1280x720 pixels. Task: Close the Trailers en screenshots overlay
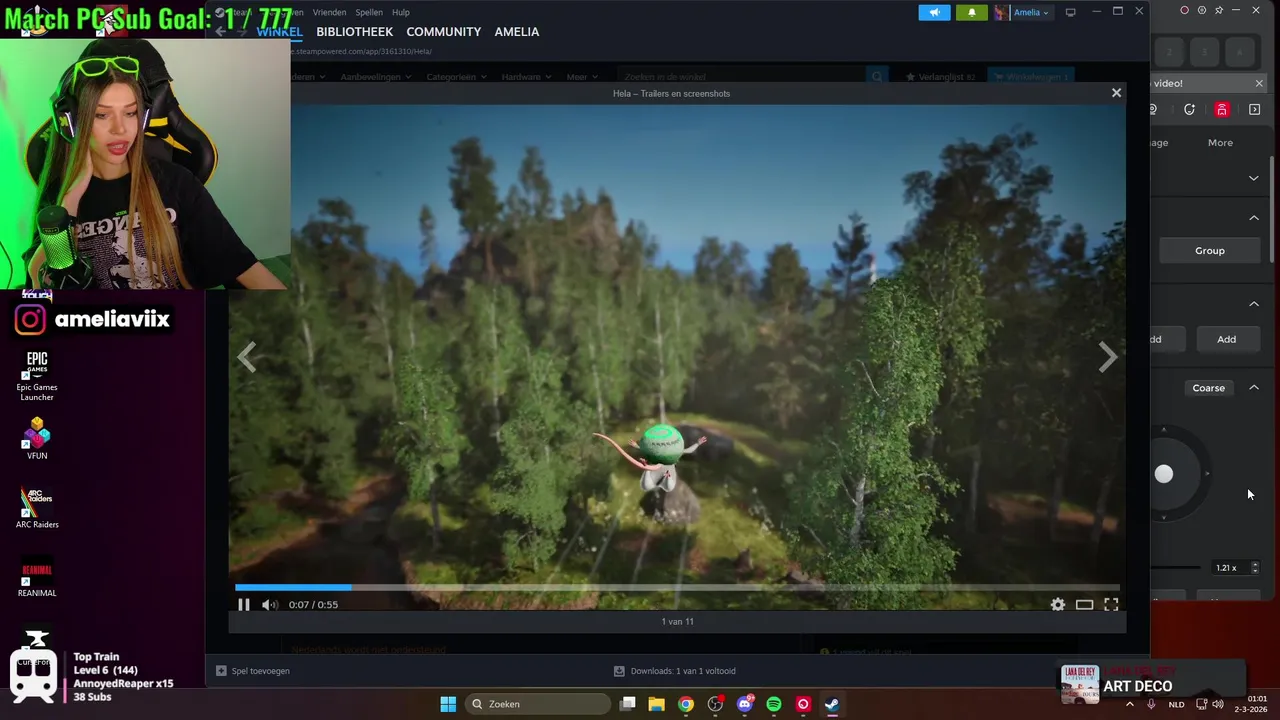tap(1116, 93)
